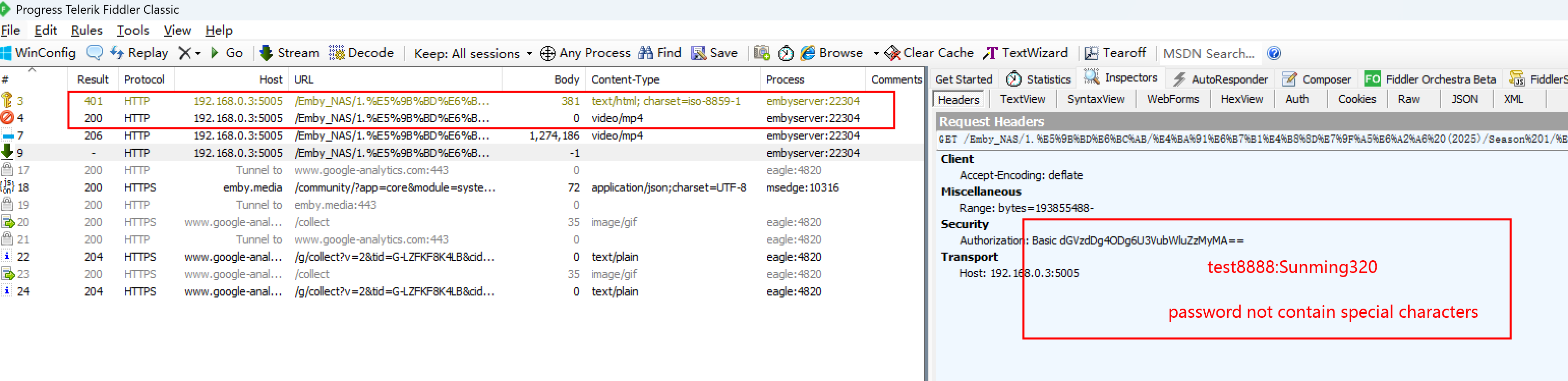The height and width of the screenshot is (381, 1568).
Task: Click the timer stopwatch icon
Action: tap(786, 53)
